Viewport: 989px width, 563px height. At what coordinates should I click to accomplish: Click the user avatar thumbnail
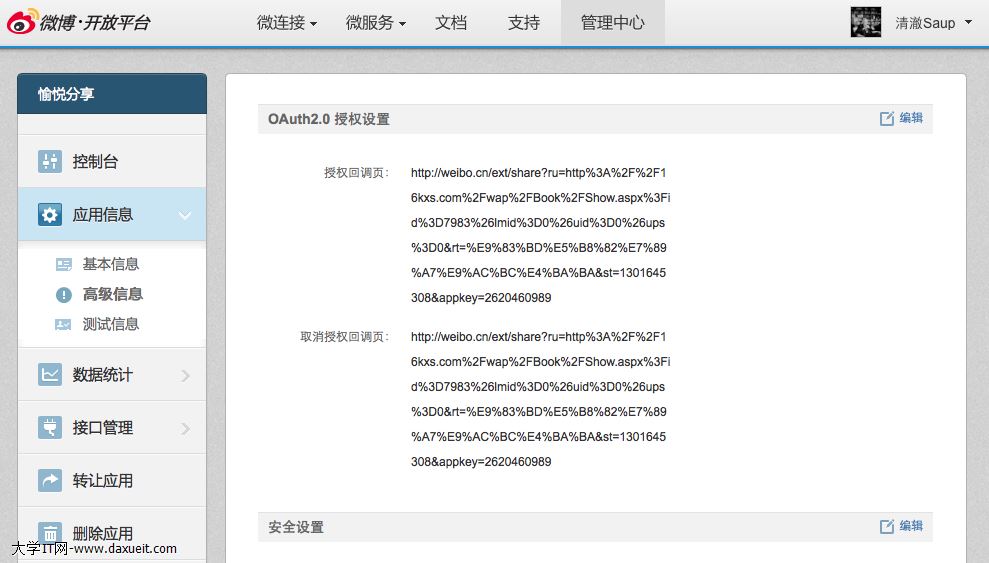pyautogui.click(x=865, y=22)
